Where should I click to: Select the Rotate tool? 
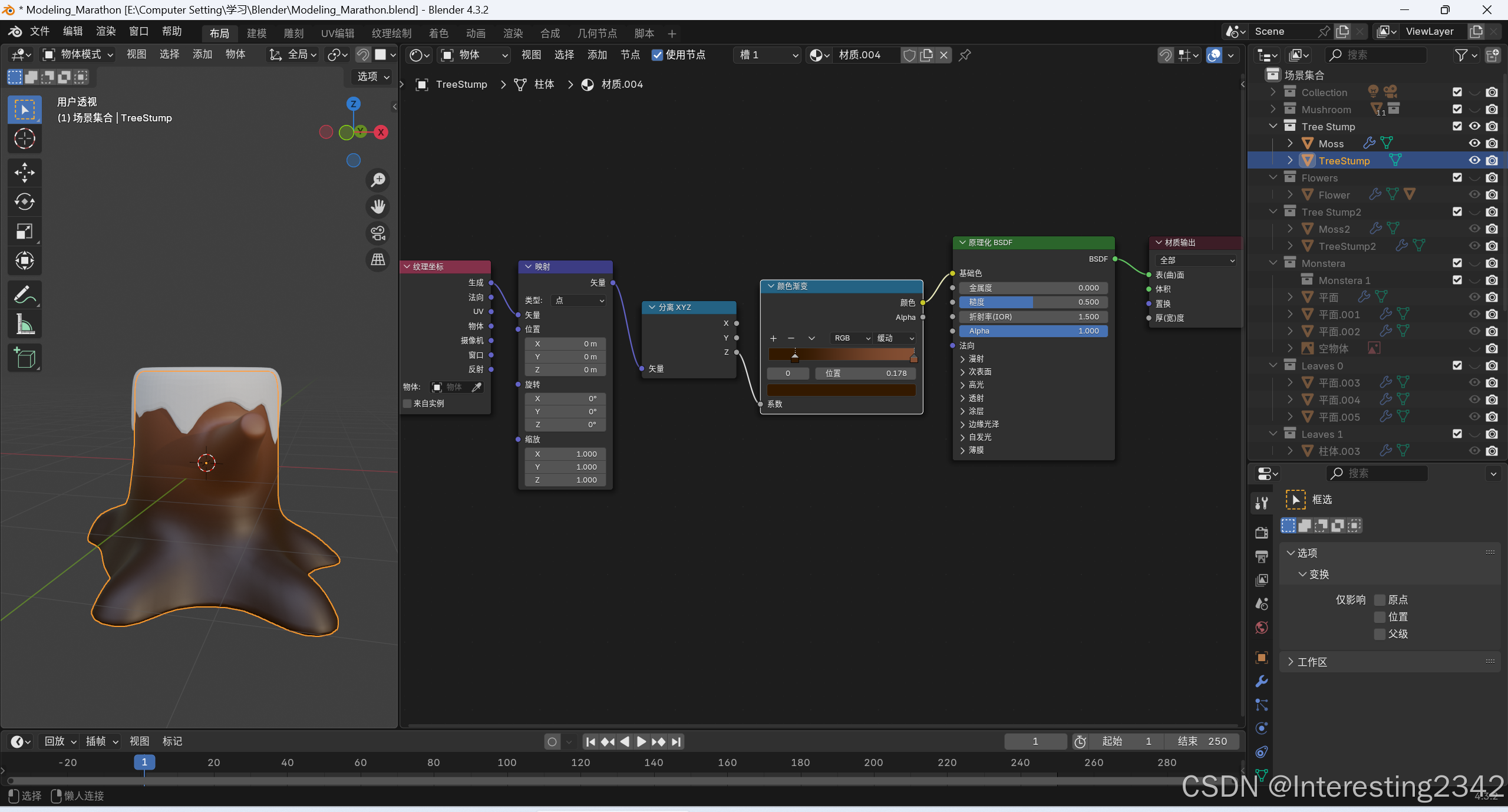click(x=24, y=202)
